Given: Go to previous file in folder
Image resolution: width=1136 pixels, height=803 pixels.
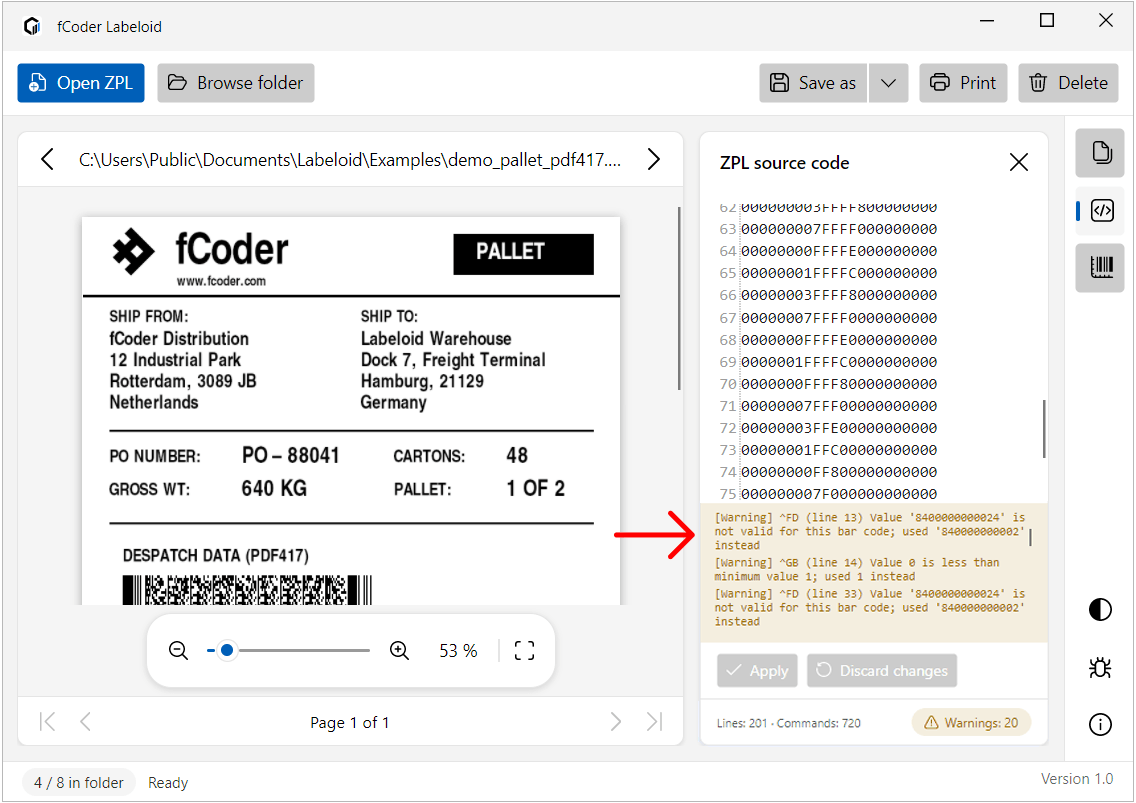Looking at the screenshot, I should click(x=48, y=159).
